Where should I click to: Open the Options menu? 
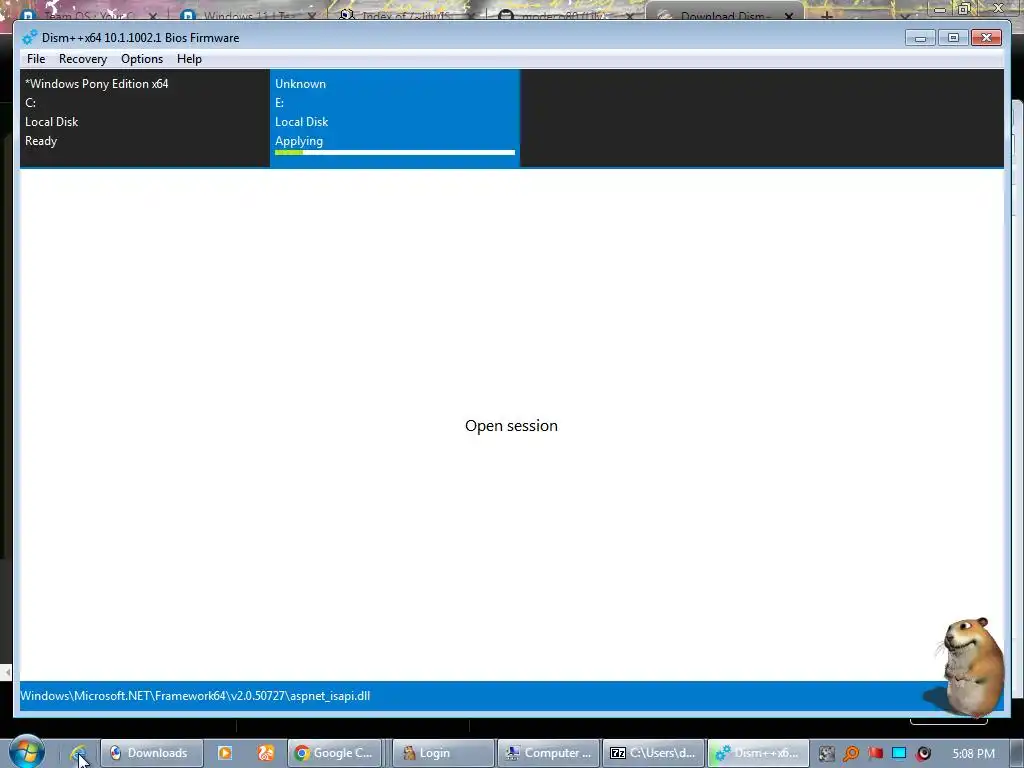142,59
